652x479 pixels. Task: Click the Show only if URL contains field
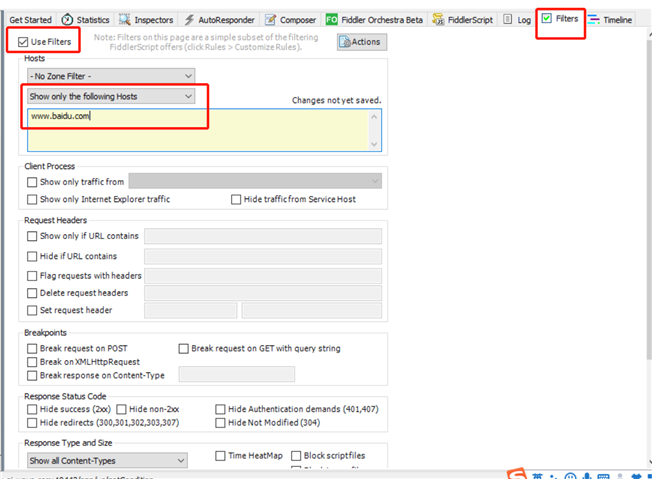click(263, 236)
